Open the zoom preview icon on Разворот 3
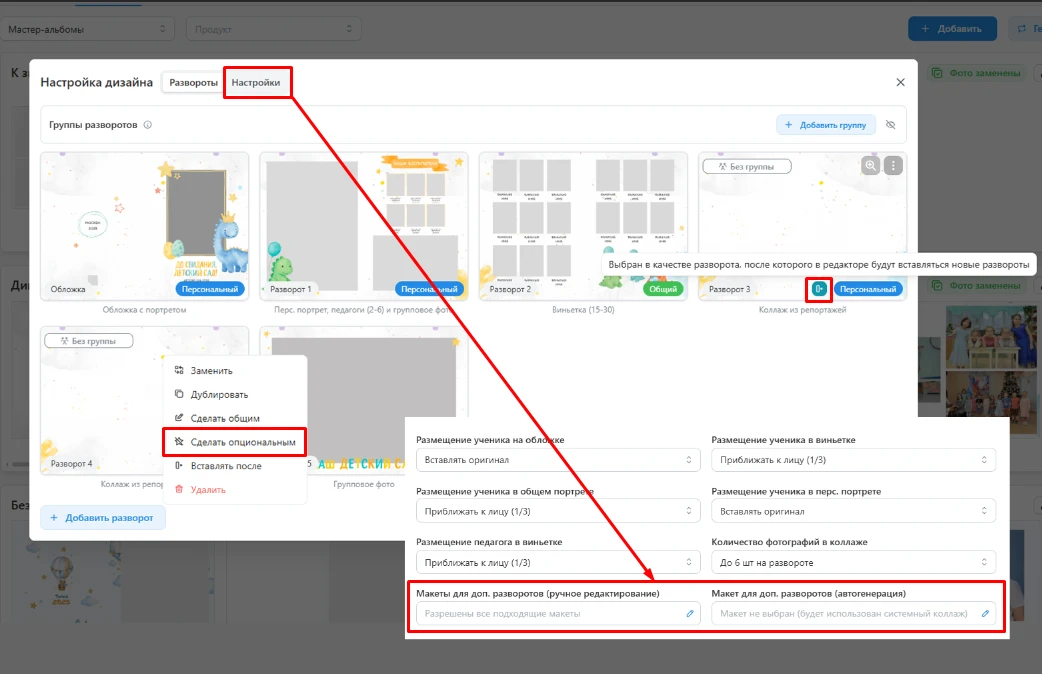1042x674 pixels. pos(871,166)
